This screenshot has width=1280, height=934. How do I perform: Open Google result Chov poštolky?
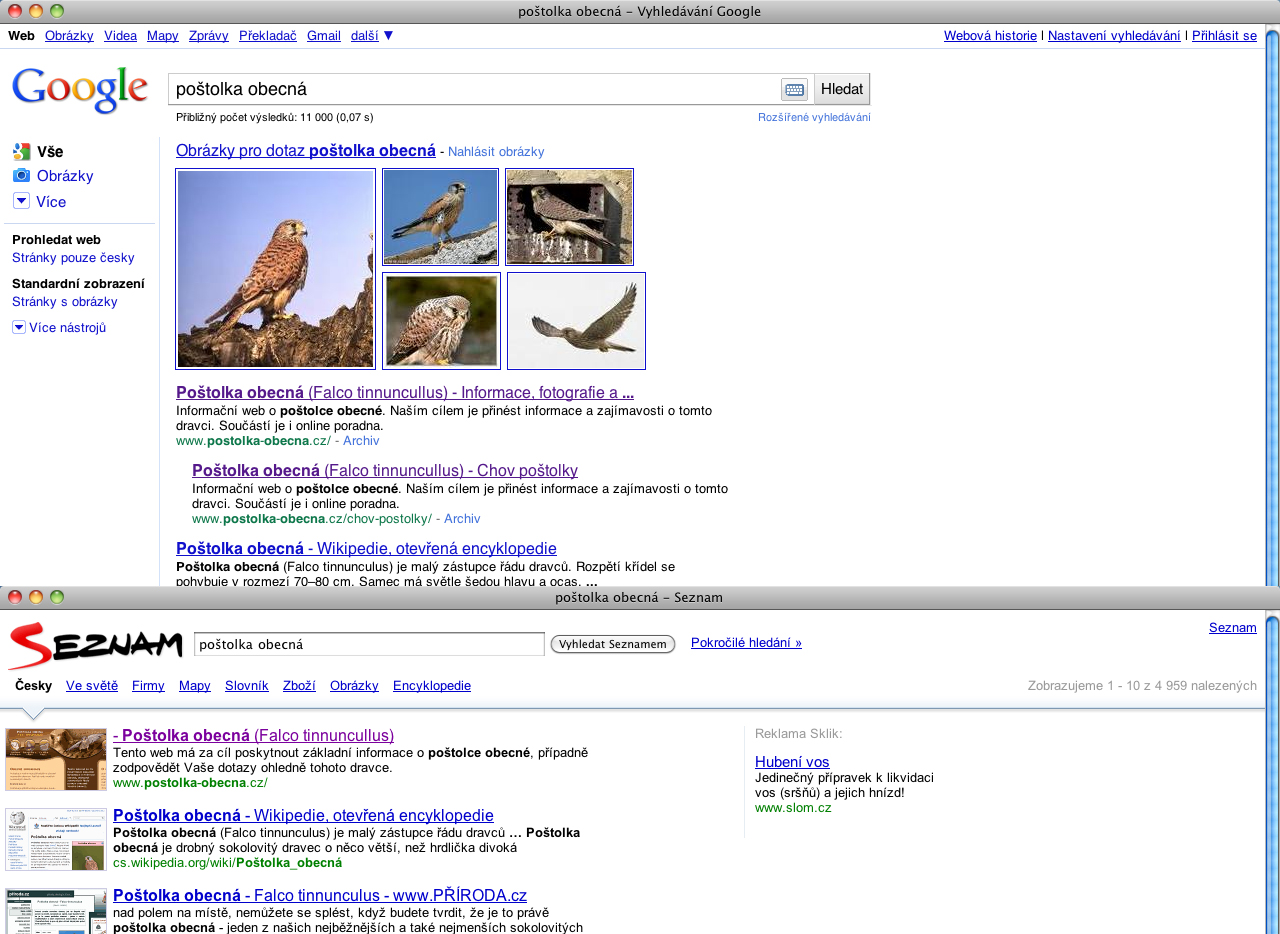pos(385,470)
